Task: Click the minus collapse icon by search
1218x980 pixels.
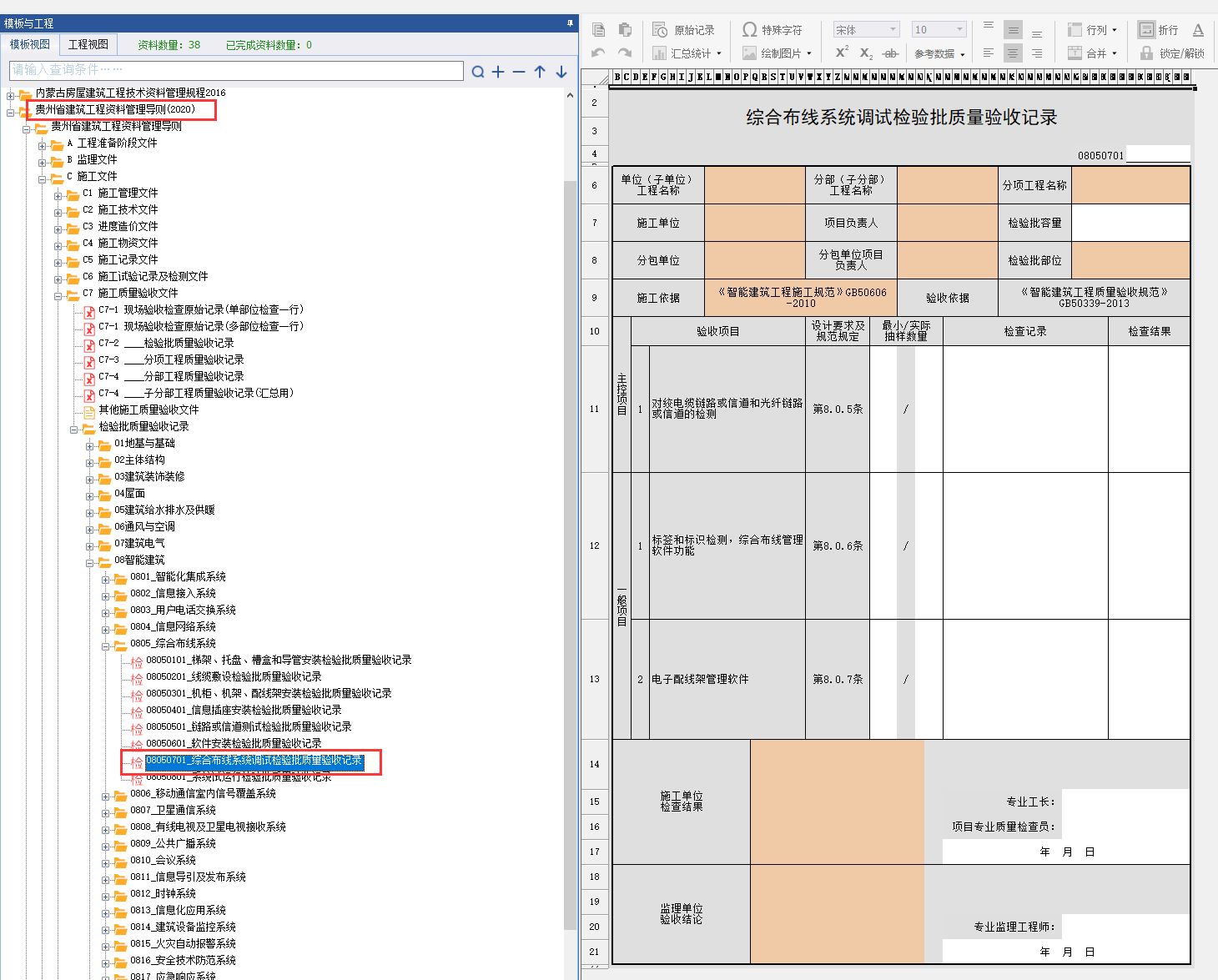Action: pyautogui.click(x=519, y=72)
